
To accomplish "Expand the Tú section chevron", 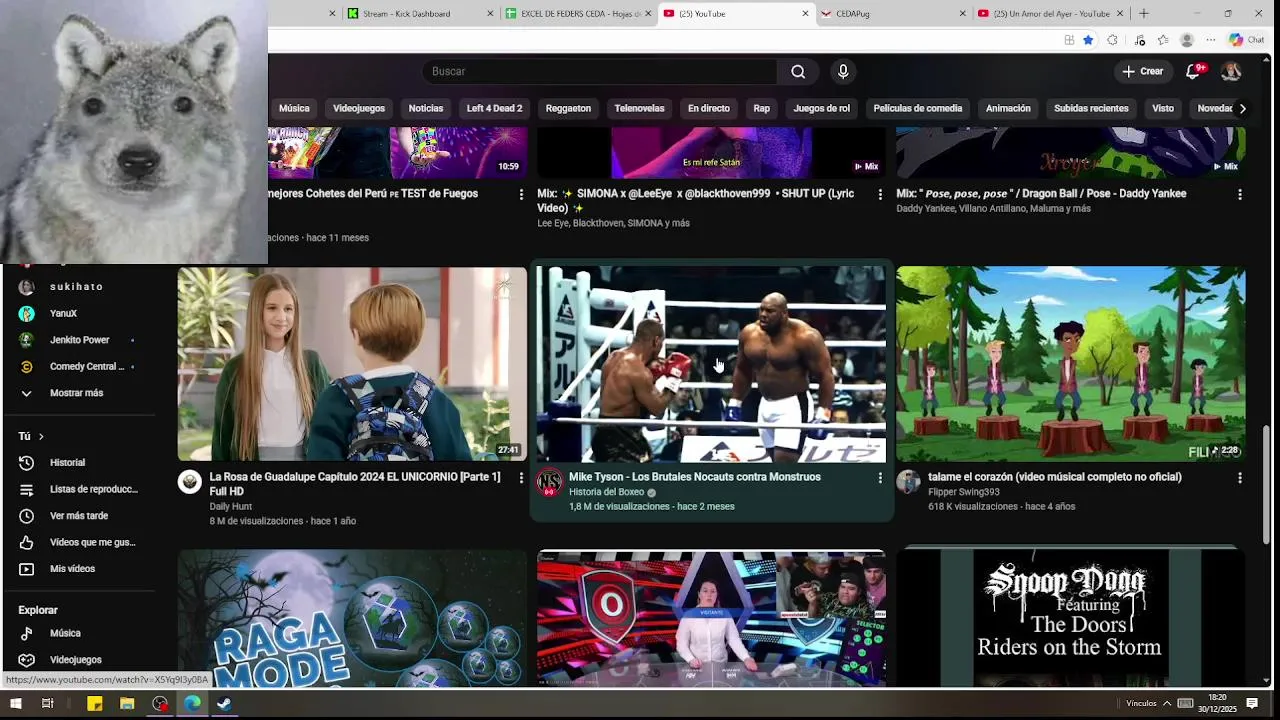I will [x=41, y=437].
